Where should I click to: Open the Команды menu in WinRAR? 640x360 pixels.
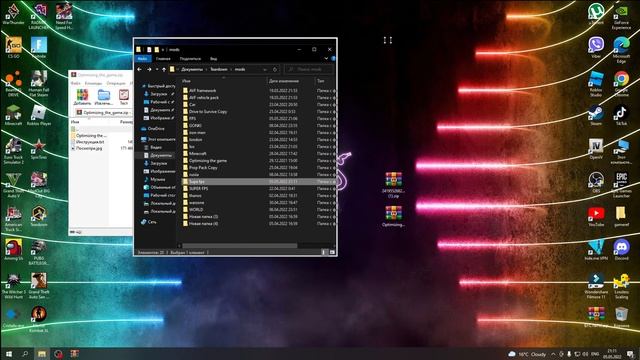tap(93, 83)
